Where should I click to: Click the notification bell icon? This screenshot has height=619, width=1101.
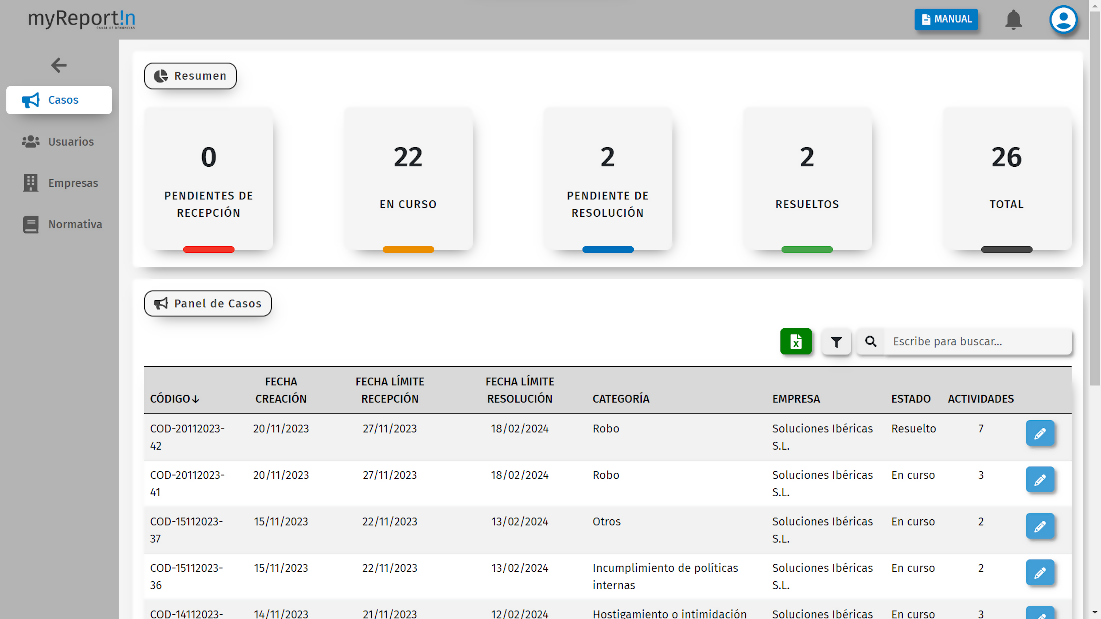[1013, 20]
